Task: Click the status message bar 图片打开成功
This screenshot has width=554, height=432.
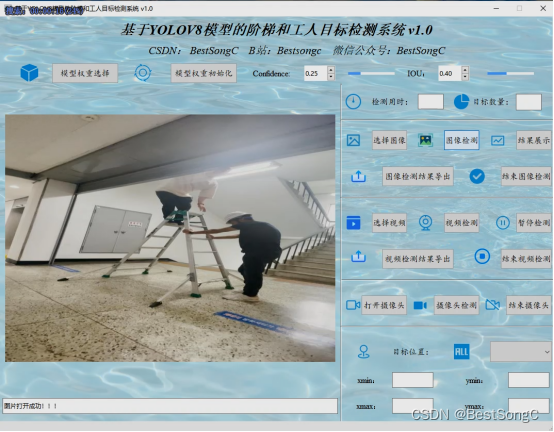Action: 170,406
